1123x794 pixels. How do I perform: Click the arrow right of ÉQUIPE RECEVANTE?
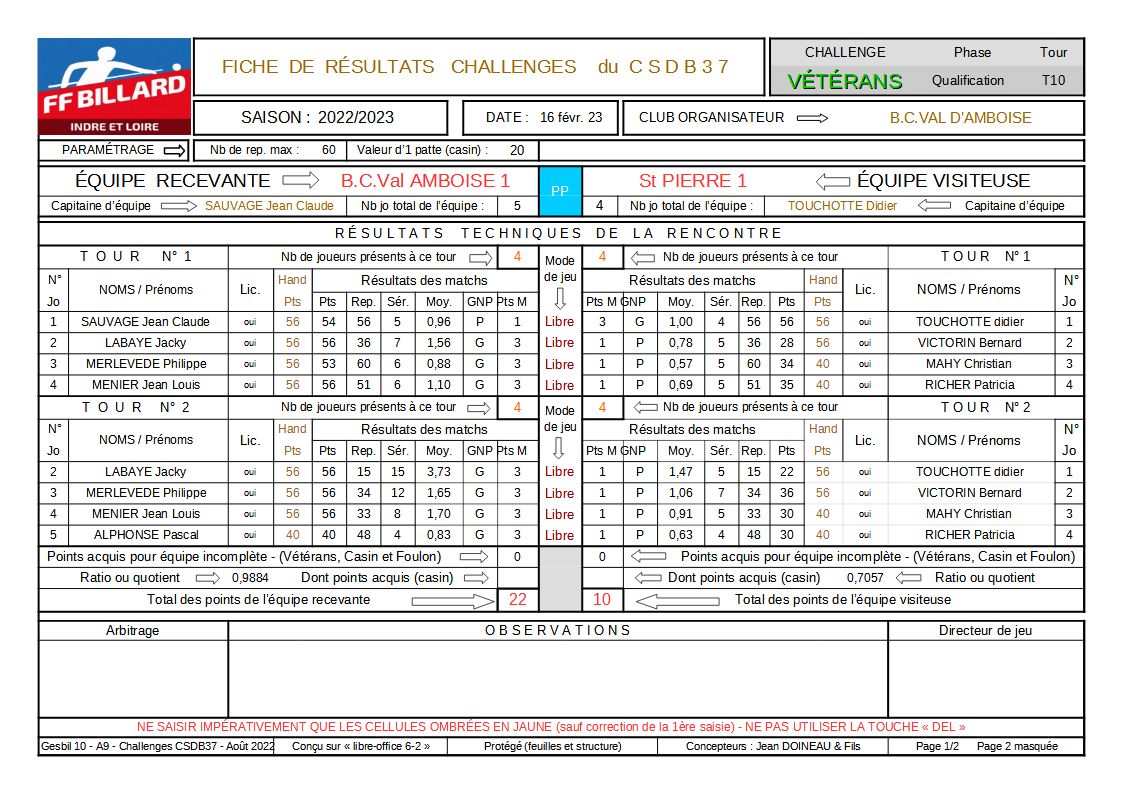[300, 181]
